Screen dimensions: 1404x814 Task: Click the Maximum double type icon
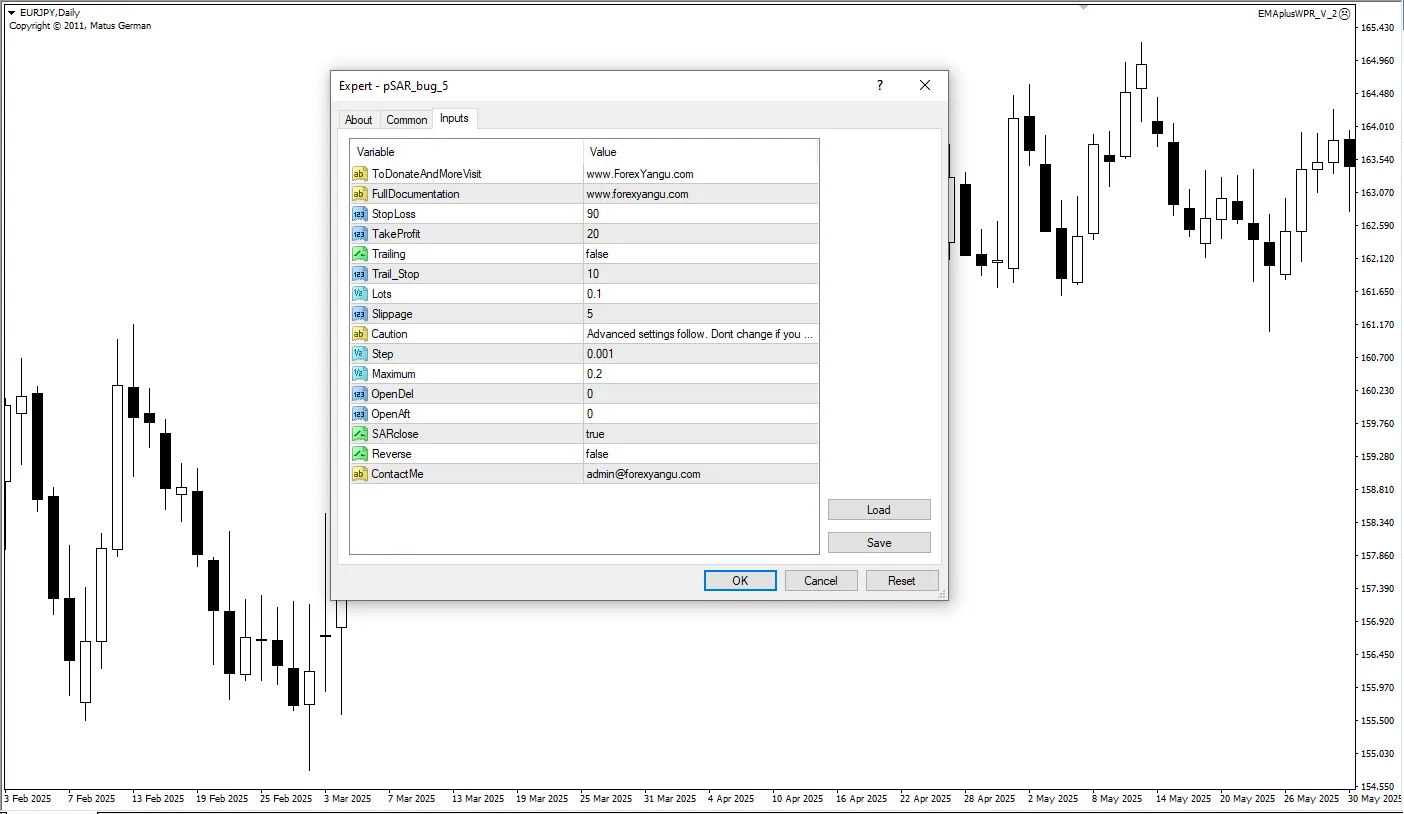359,374
